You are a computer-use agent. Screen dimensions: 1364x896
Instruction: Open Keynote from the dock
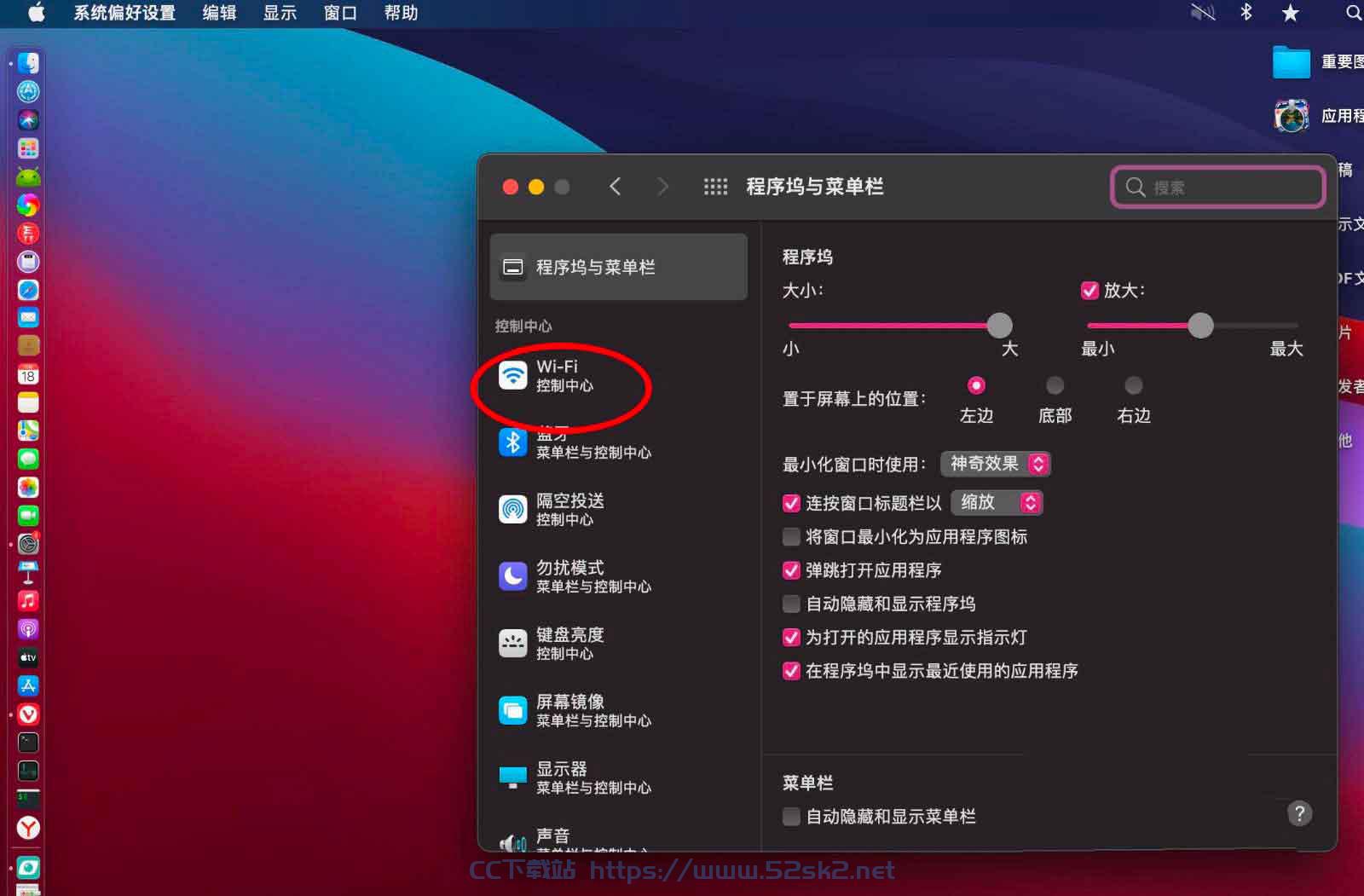click(28, 572)
